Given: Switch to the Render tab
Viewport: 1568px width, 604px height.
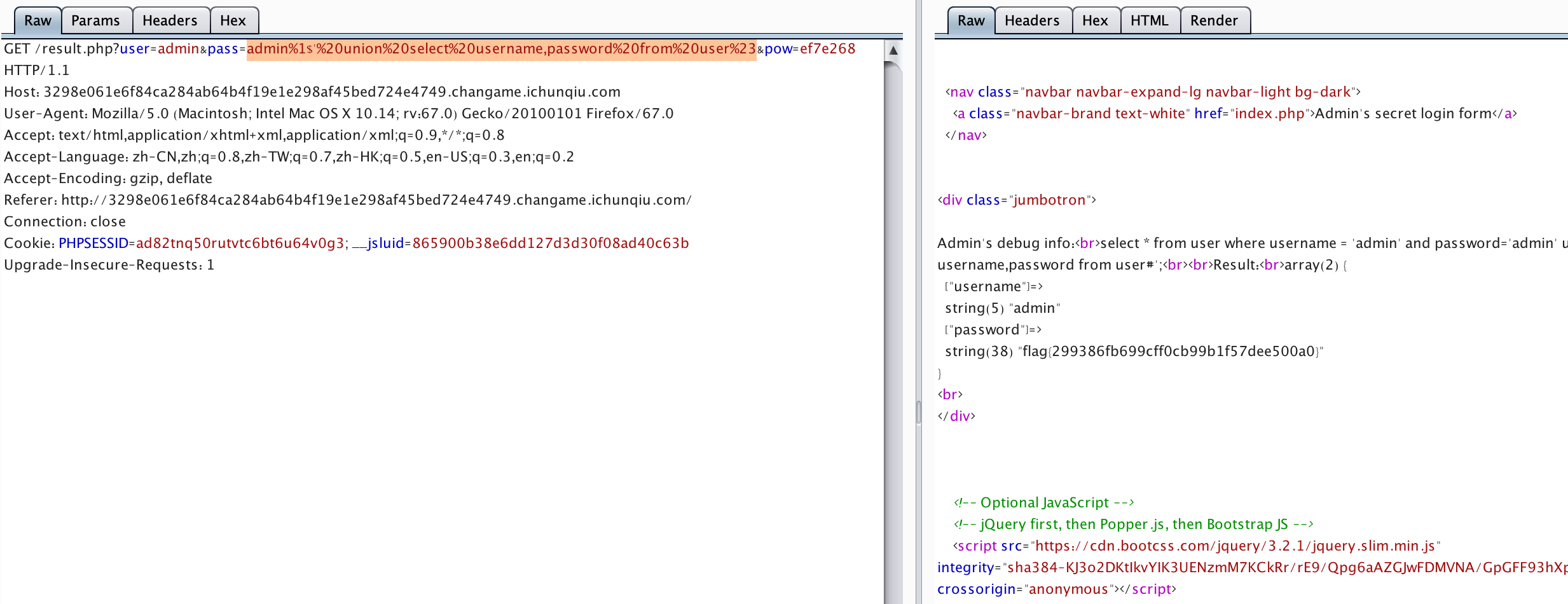Looking at the screenshot, I should point(1213,20).
